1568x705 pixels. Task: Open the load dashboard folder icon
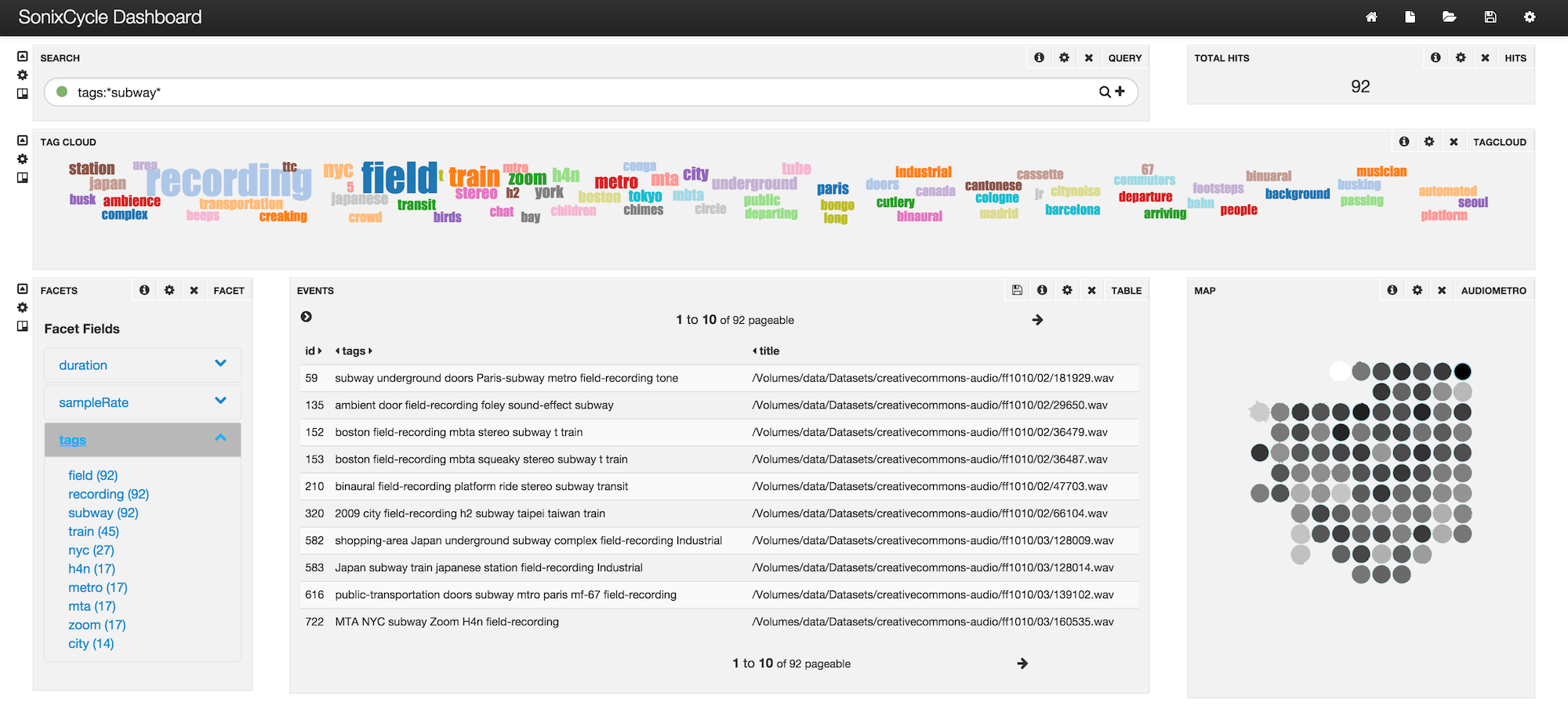pyautogui.click(x=1449, y=17)
